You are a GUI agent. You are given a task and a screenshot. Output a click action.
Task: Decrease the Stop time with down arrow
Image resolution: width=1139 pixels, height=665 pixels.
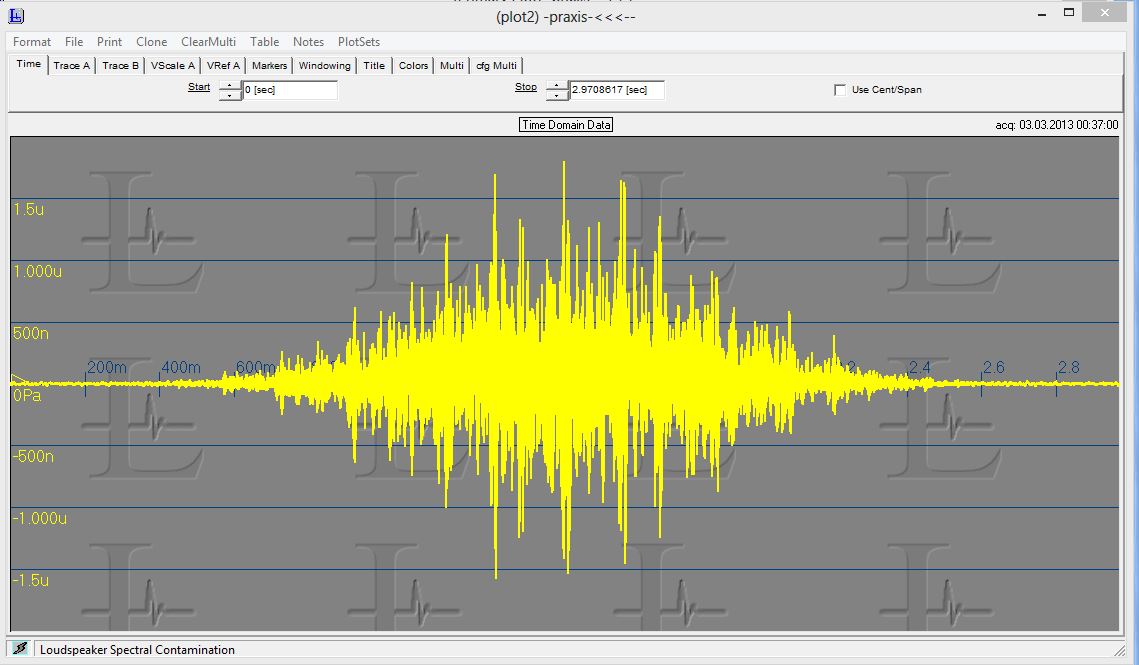coord(556,95)
